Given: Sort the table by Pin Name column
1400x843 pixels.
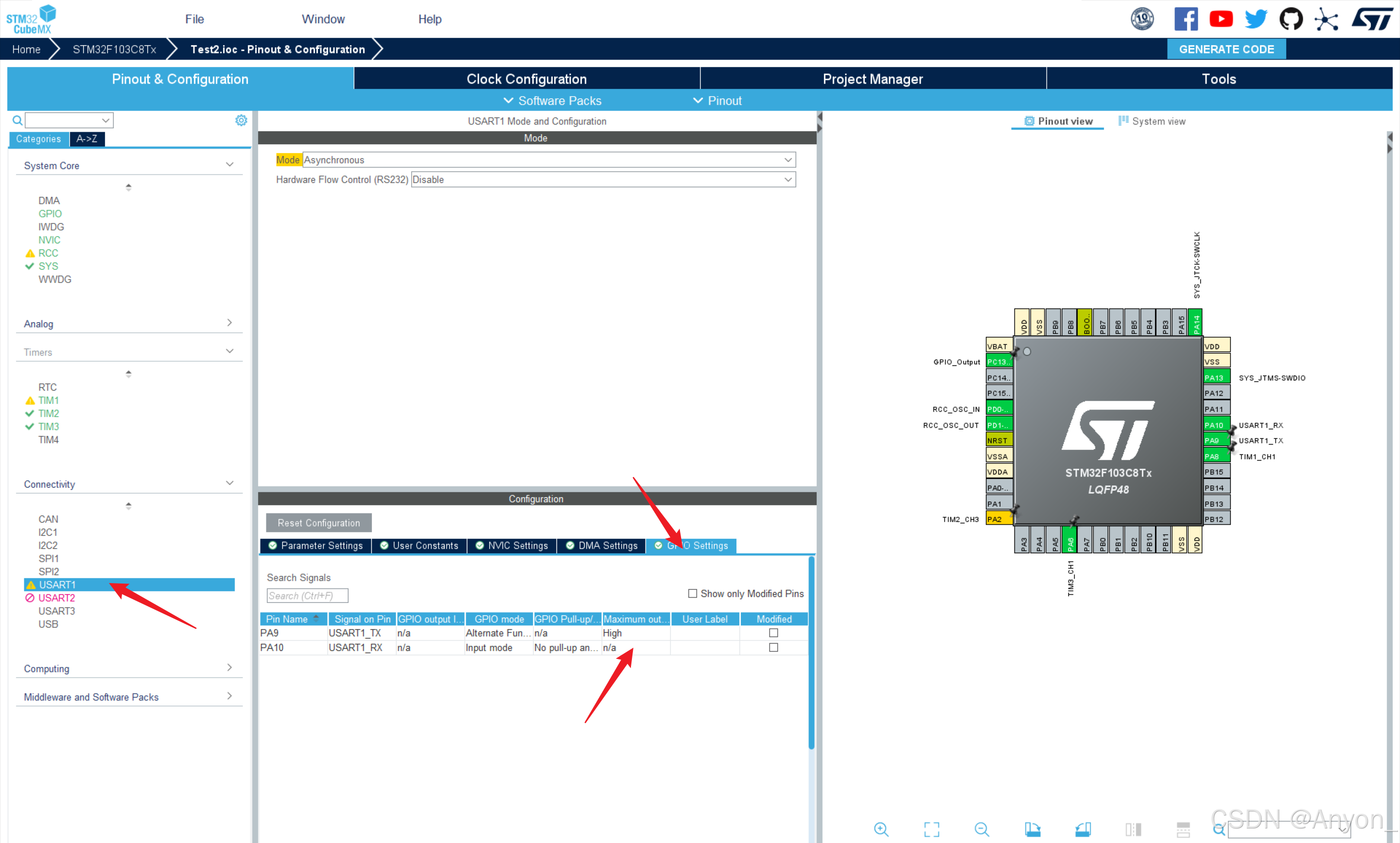Looking at the screenshot, I should 293,619.
